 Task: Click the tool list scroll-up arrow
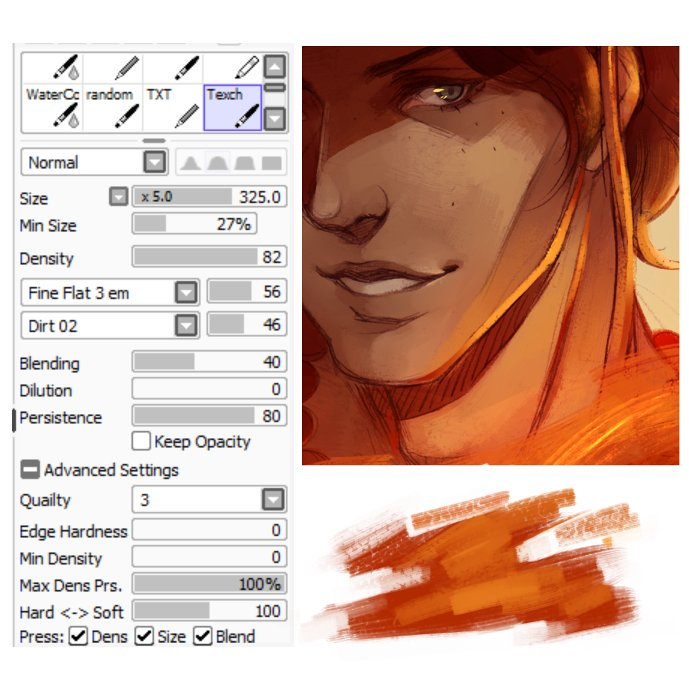click(275, 66)
